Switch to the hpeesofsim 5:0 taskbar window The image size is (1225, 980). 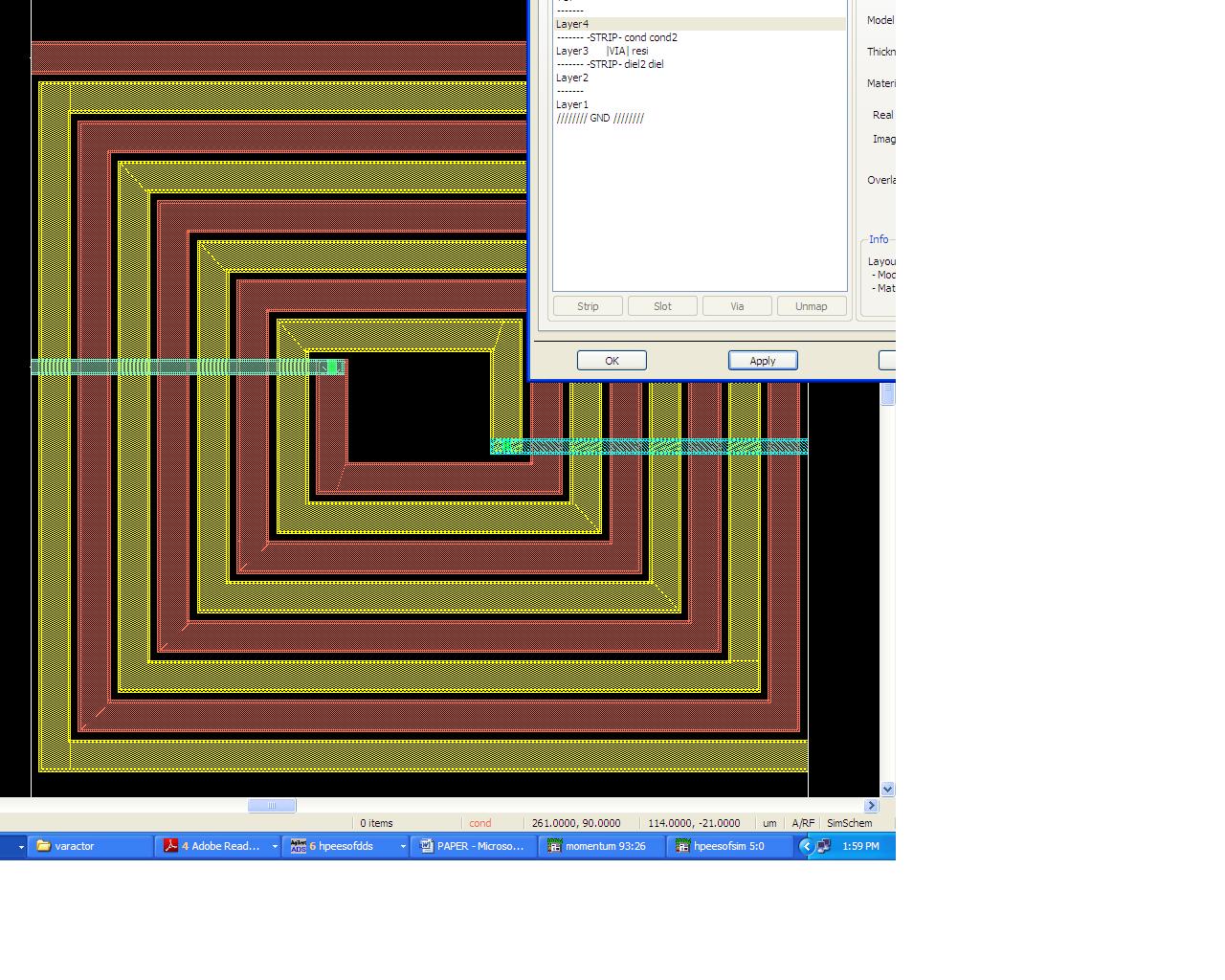[730, 846]
